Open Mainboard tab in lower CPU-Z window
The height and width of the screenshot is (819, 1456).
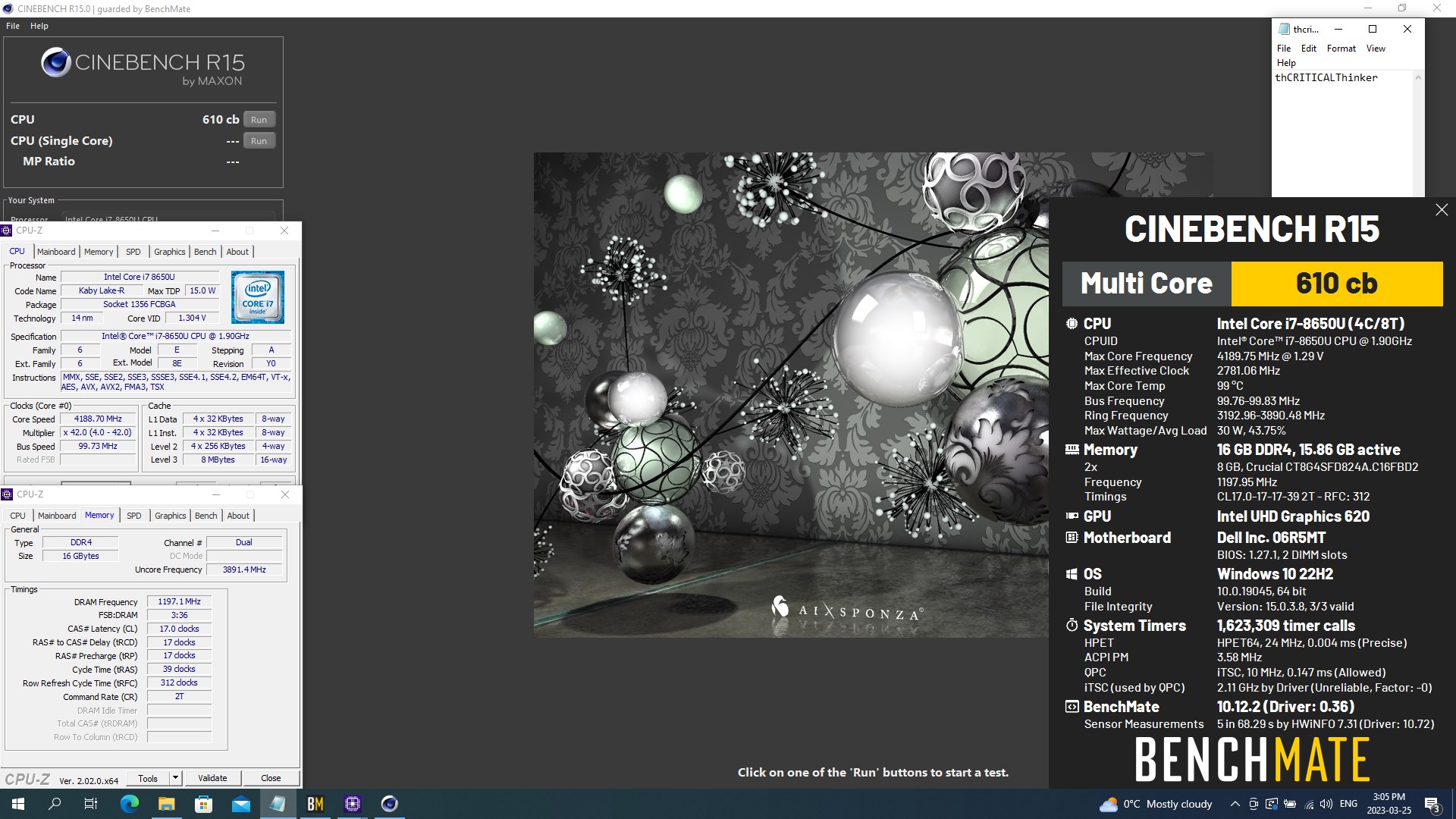(x=57, y=516)
